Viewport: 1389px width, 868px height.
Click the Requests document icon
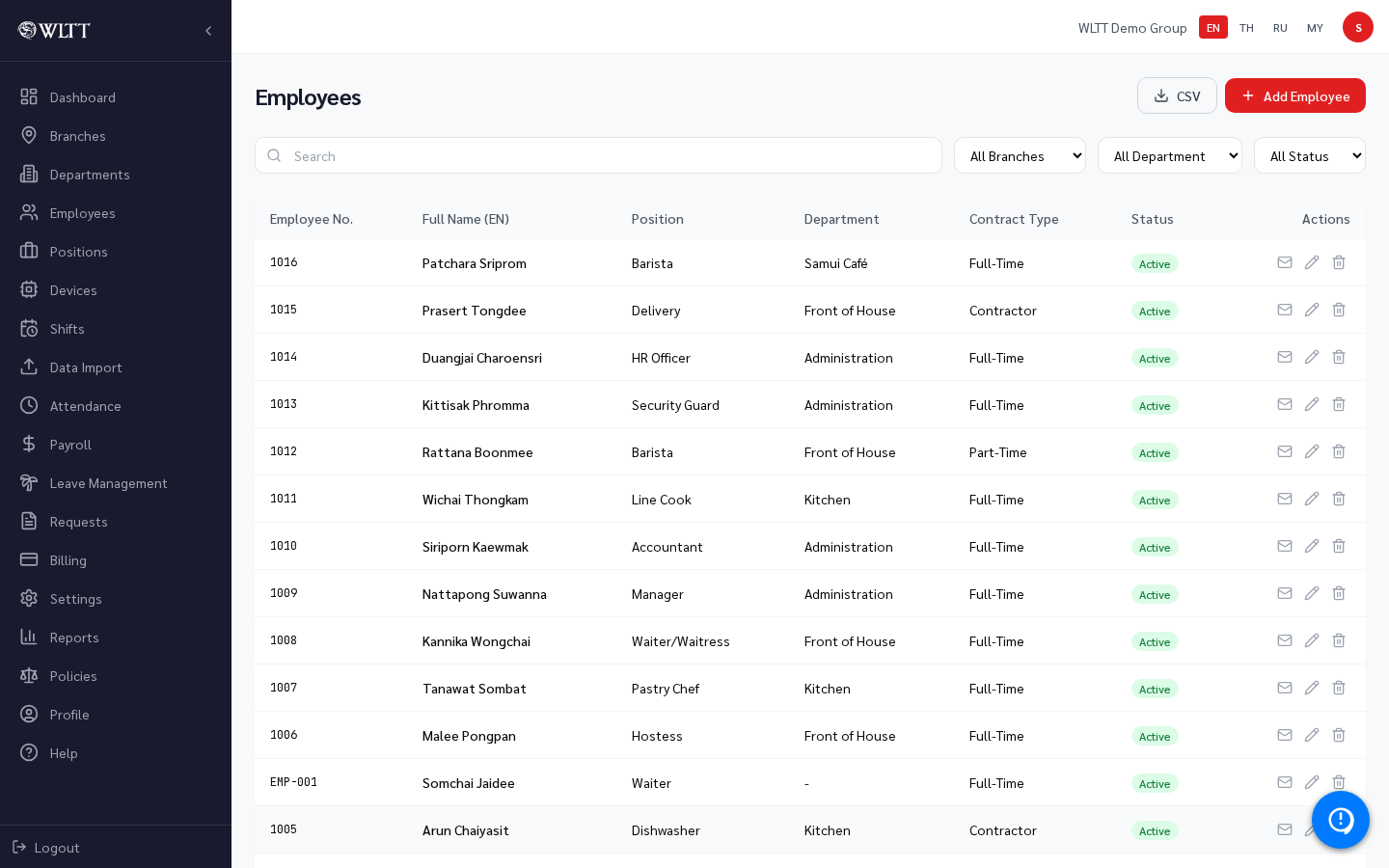click(x=29, y=521)
